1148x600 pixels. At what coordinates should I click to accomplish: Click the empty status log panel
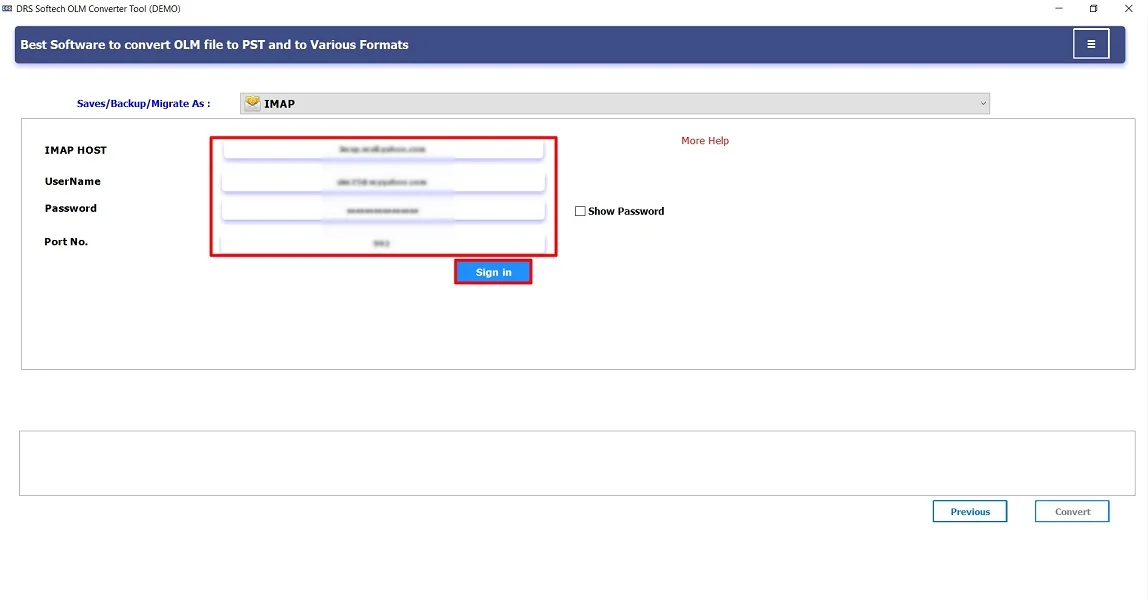pyautogui.click(x=574, y=462)
